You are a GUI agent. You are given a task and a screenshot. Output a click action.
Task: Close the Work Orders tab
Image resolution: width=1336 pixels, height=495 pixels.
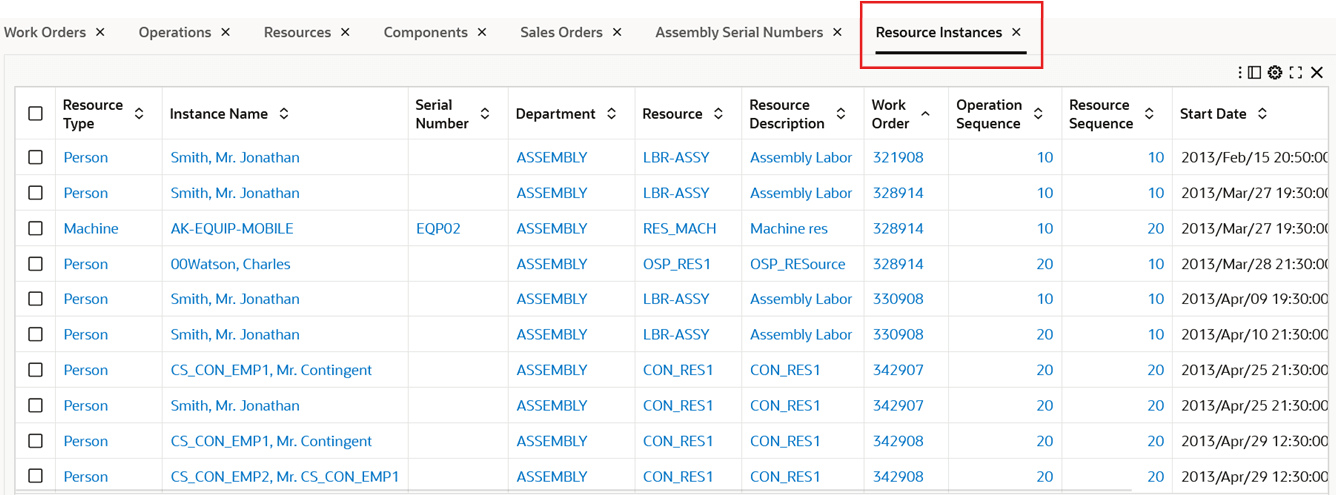click(x=100, y=32)
